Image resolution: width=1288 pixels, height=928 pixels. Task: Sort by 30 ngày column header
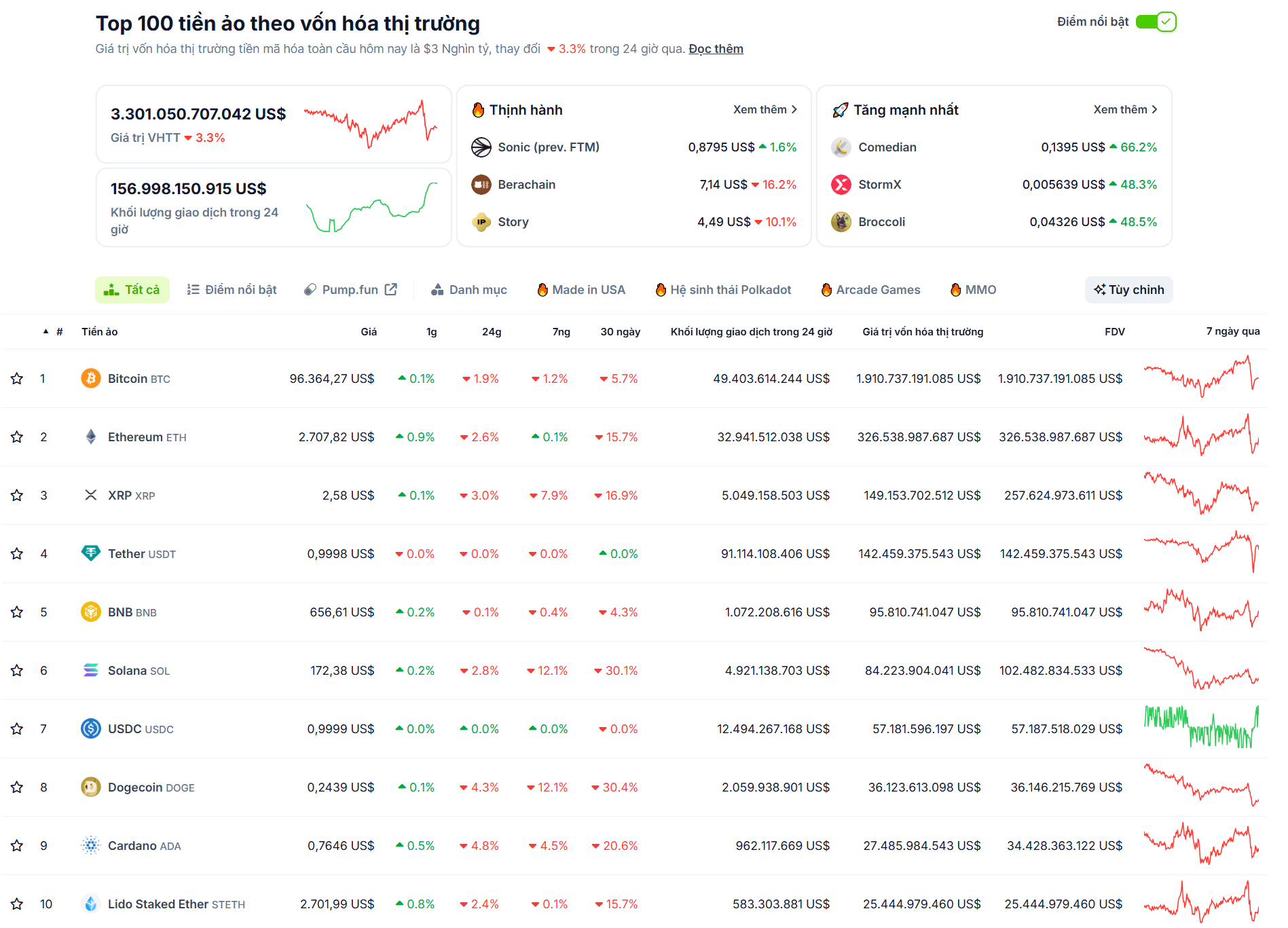620,331
